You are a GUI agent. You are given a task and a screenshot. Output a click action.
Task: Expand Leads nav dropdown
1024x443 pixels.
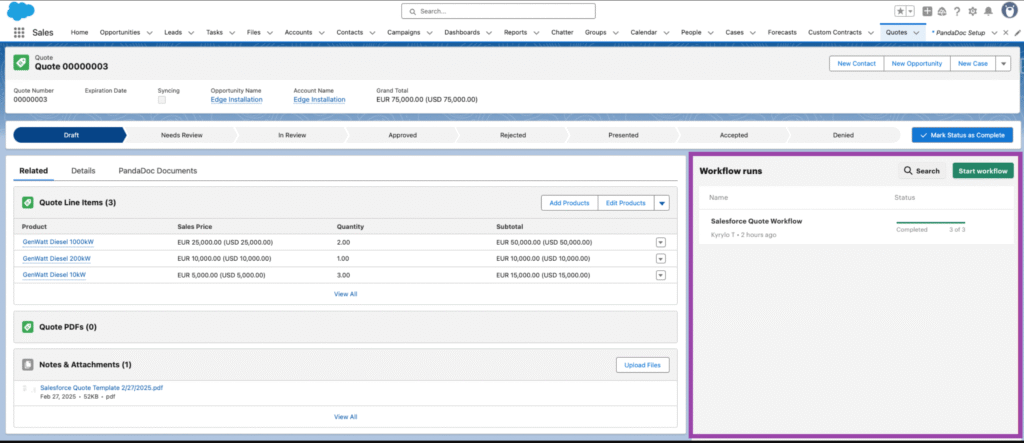(191, 32)
